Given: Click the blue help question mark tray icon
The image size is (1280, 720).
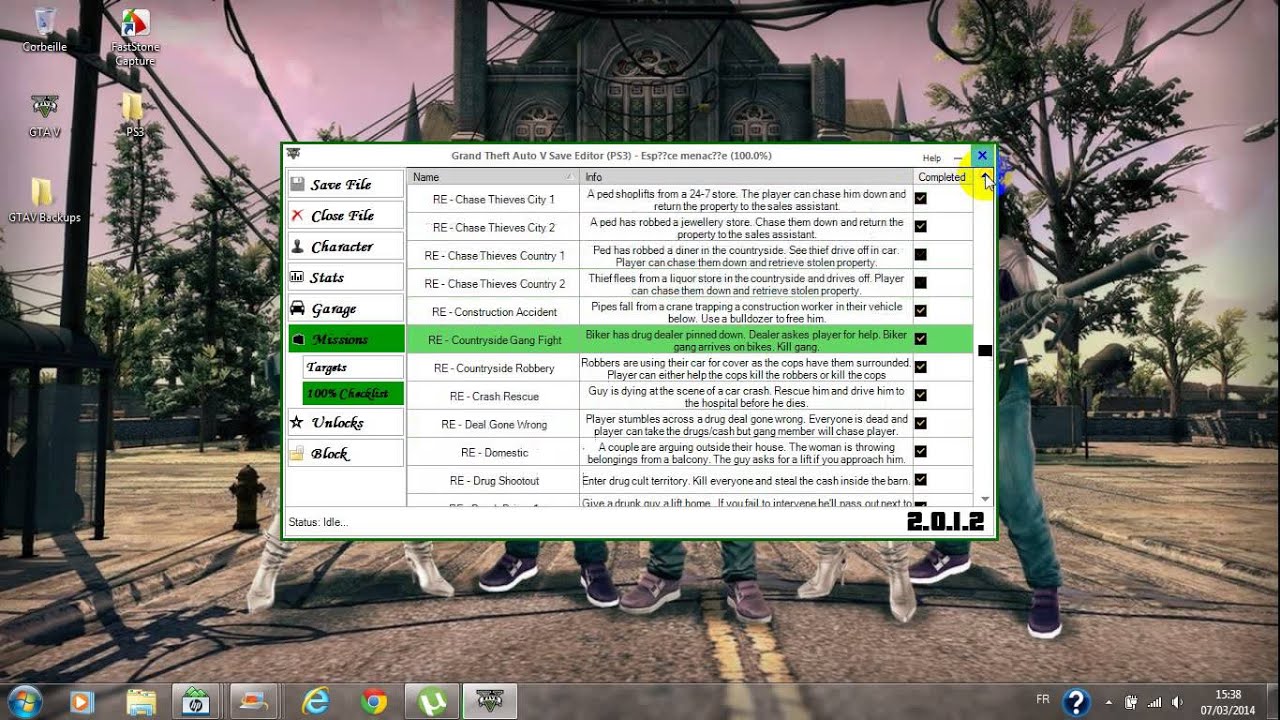Looking at the screenshot, I should coord(1076,702).
